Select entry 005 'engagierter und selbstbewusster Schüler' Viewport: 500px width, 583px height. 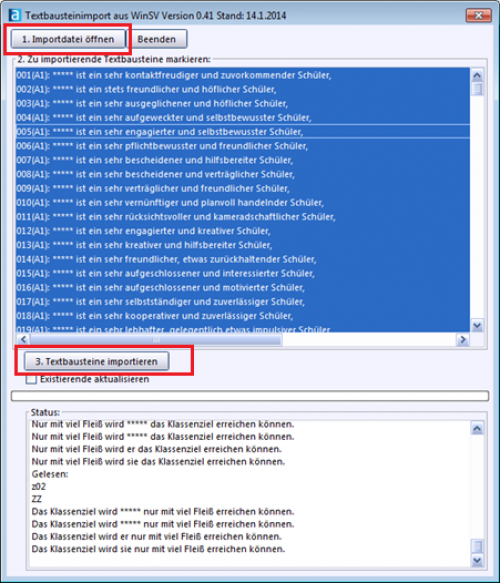click(243, 132)
